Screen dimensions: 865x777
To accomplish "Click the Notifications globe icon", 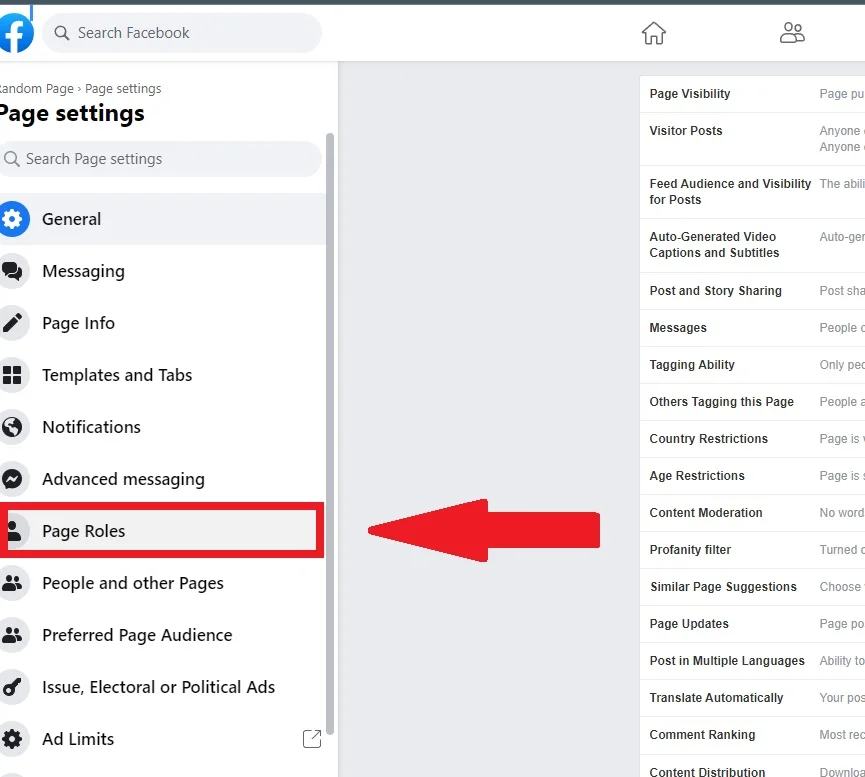I will (13, 427).
